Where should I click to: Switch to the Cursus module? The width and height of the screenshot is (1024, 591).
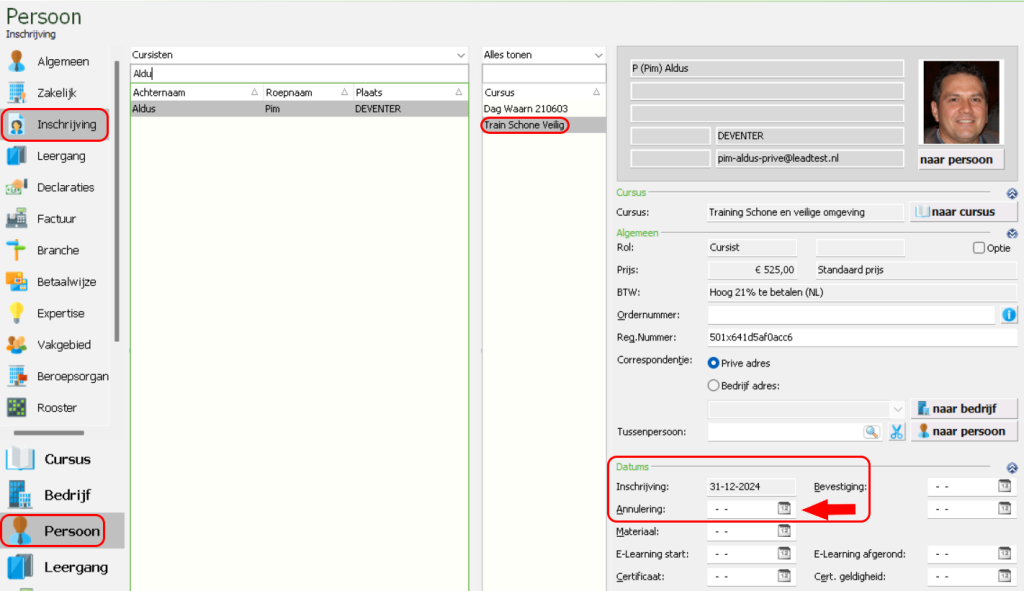coord(62,459)
